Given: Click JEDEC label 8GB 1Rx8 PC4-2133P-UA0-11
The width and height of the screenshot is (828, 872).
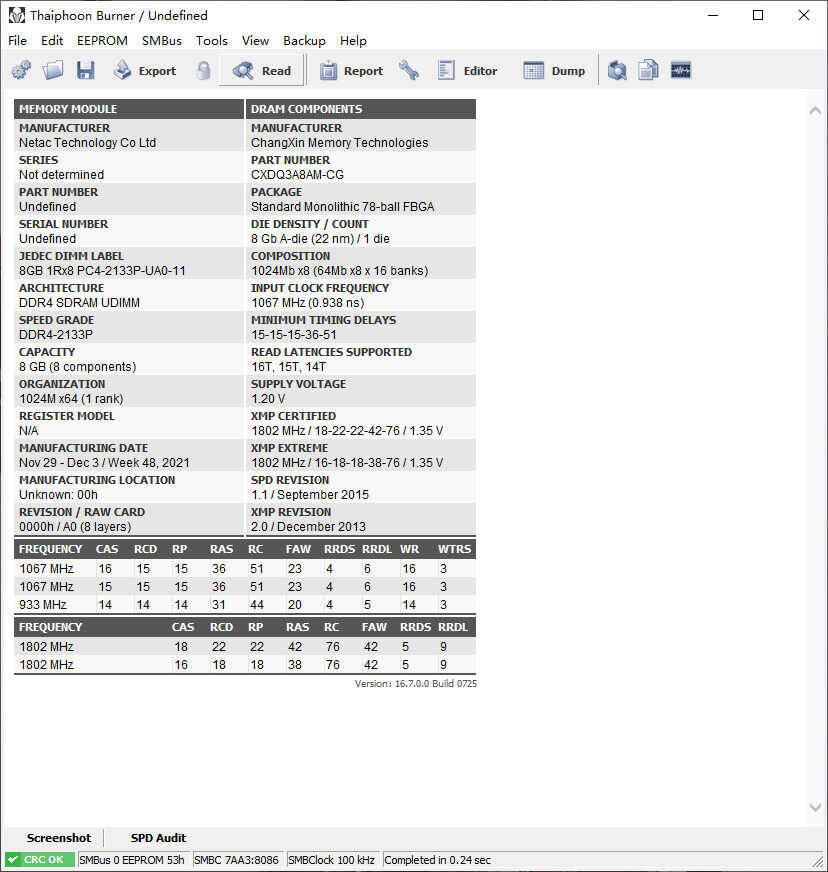Looking at the screenshot, I should coord(102,271).
